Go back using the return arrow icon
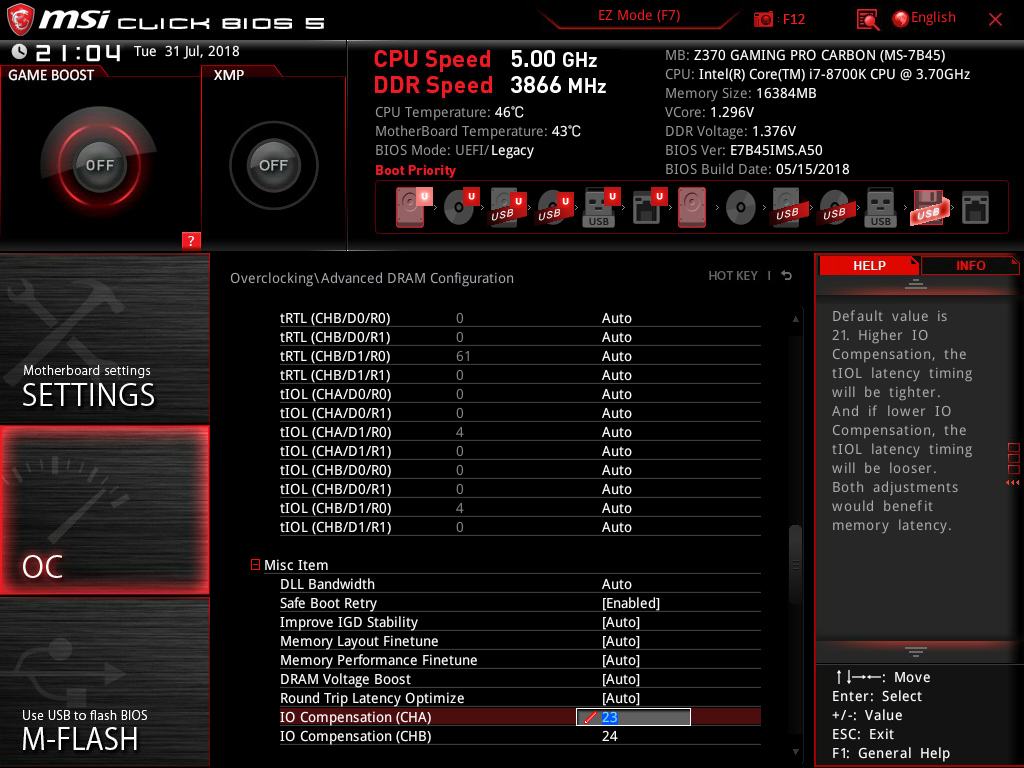Viewport: 1024px width, 768px height. tap(787, 276)
